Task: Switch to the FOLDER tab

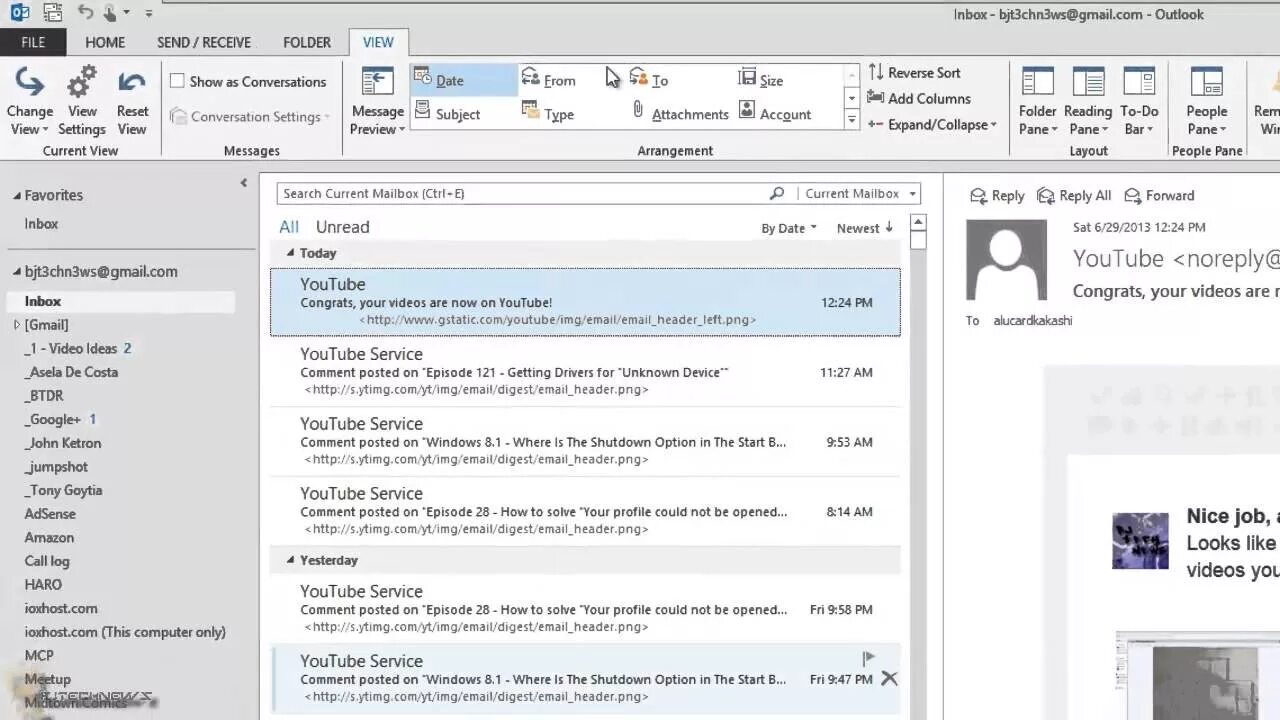Action: coord(307,42)
